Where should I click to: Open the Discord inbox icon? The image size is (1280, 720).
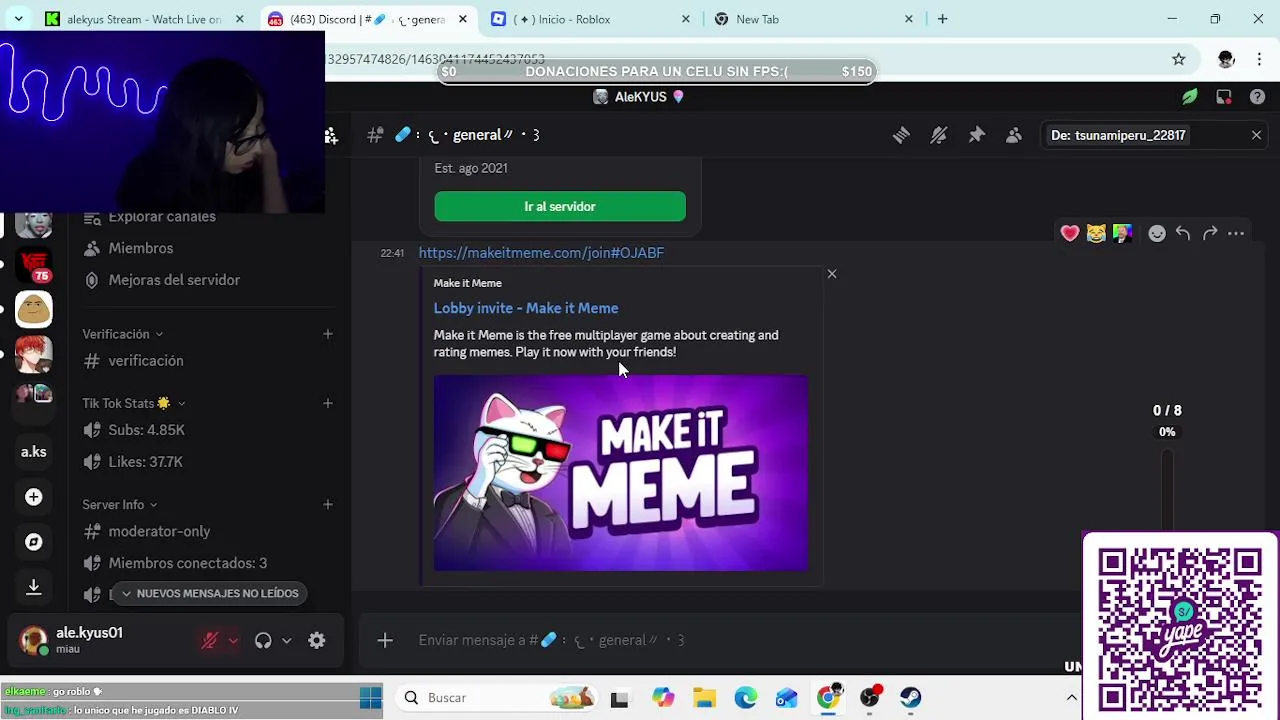click(x=1223, y=97)
